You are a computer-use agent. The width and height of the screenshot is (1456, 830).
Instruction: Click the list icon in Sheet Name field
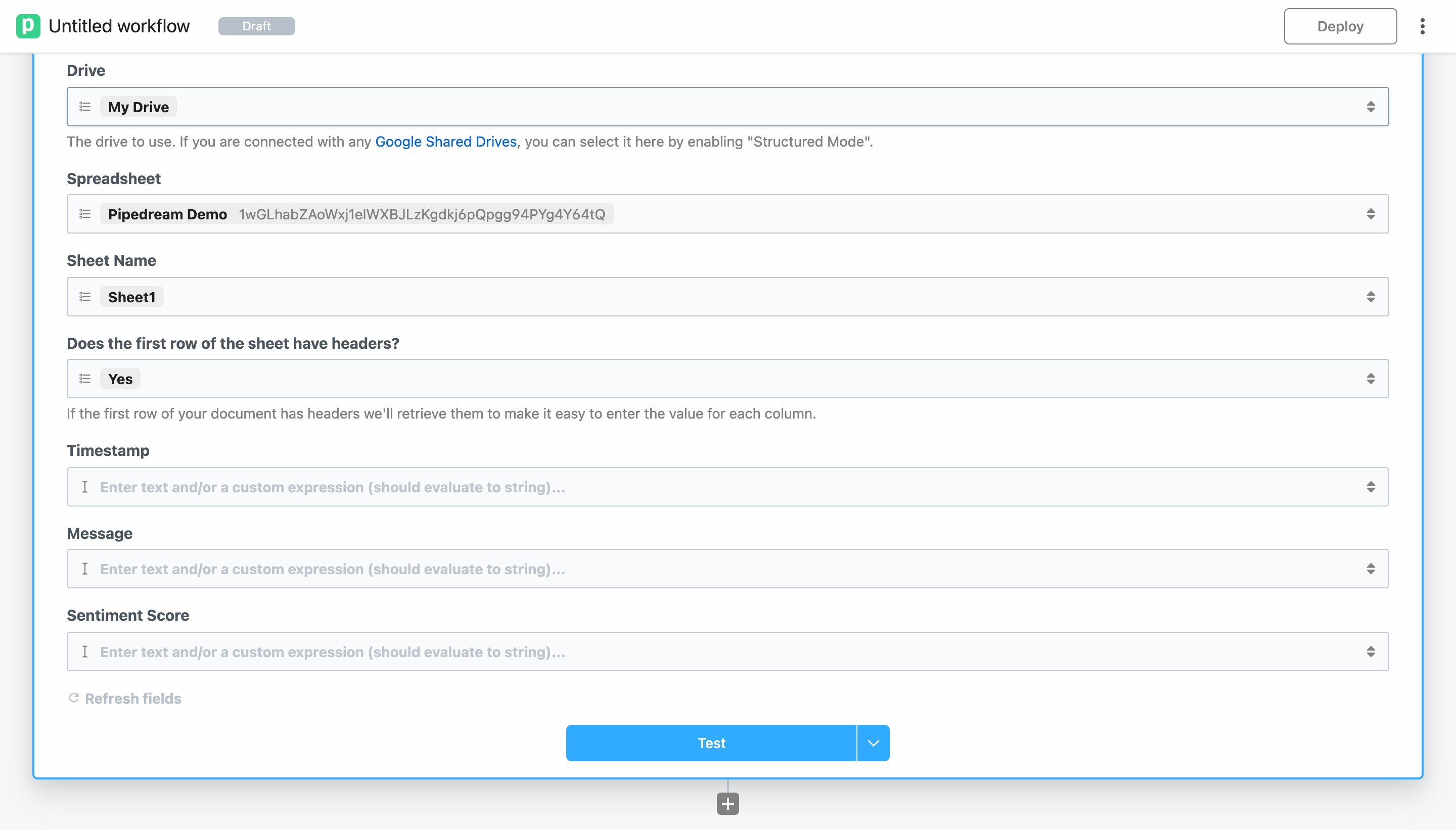click(x=85, y=297)
